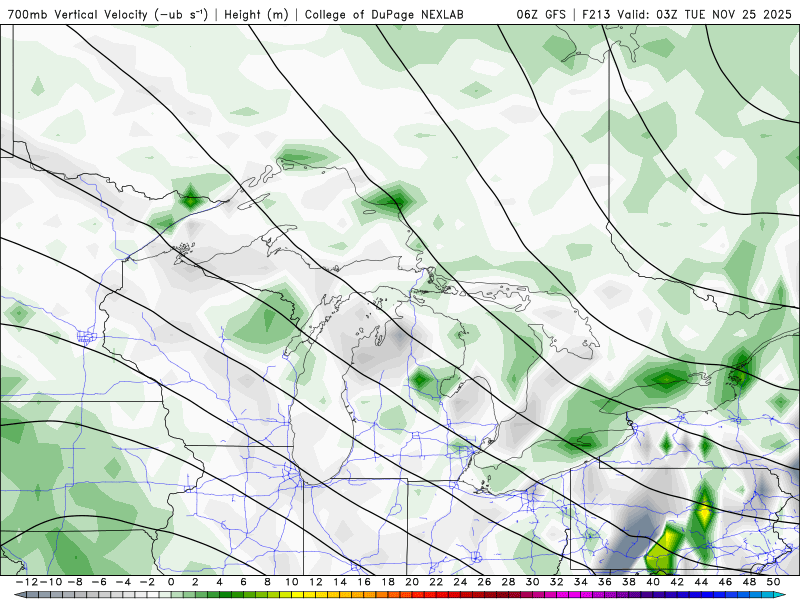Click the '34' colorbar scale label
The image size is (800, 600).
coord(581,582)
